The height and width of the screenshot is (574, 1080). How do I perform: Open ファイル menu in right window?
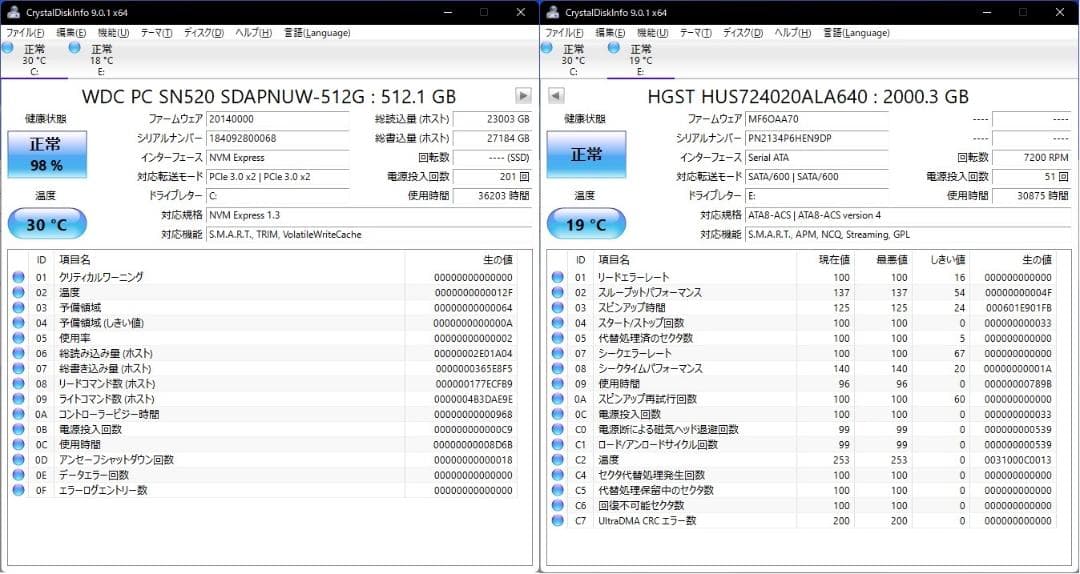click(565, 32)
